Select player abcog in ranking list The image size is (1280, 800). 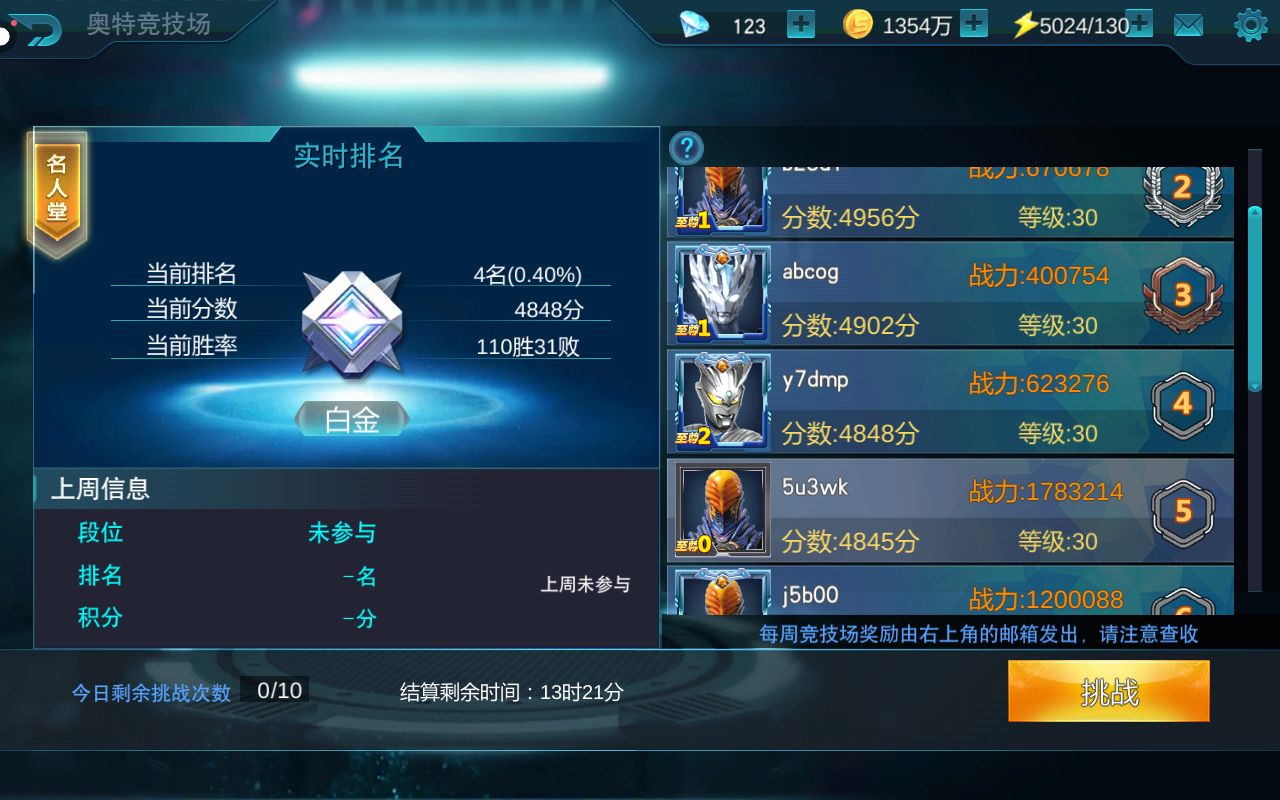tap(950, 295)
